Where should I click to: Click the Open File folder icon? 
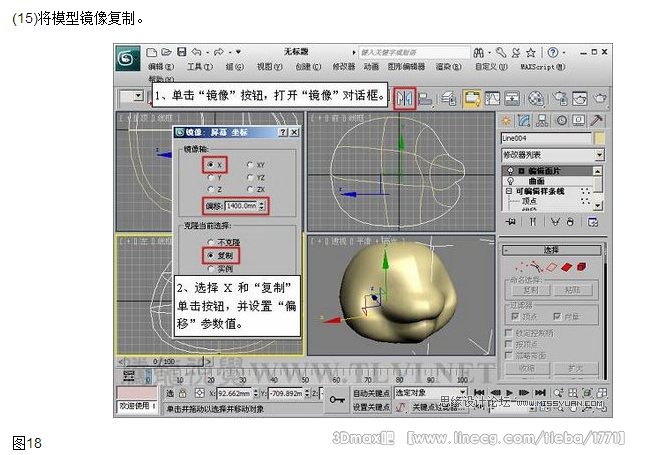point(166,52)
